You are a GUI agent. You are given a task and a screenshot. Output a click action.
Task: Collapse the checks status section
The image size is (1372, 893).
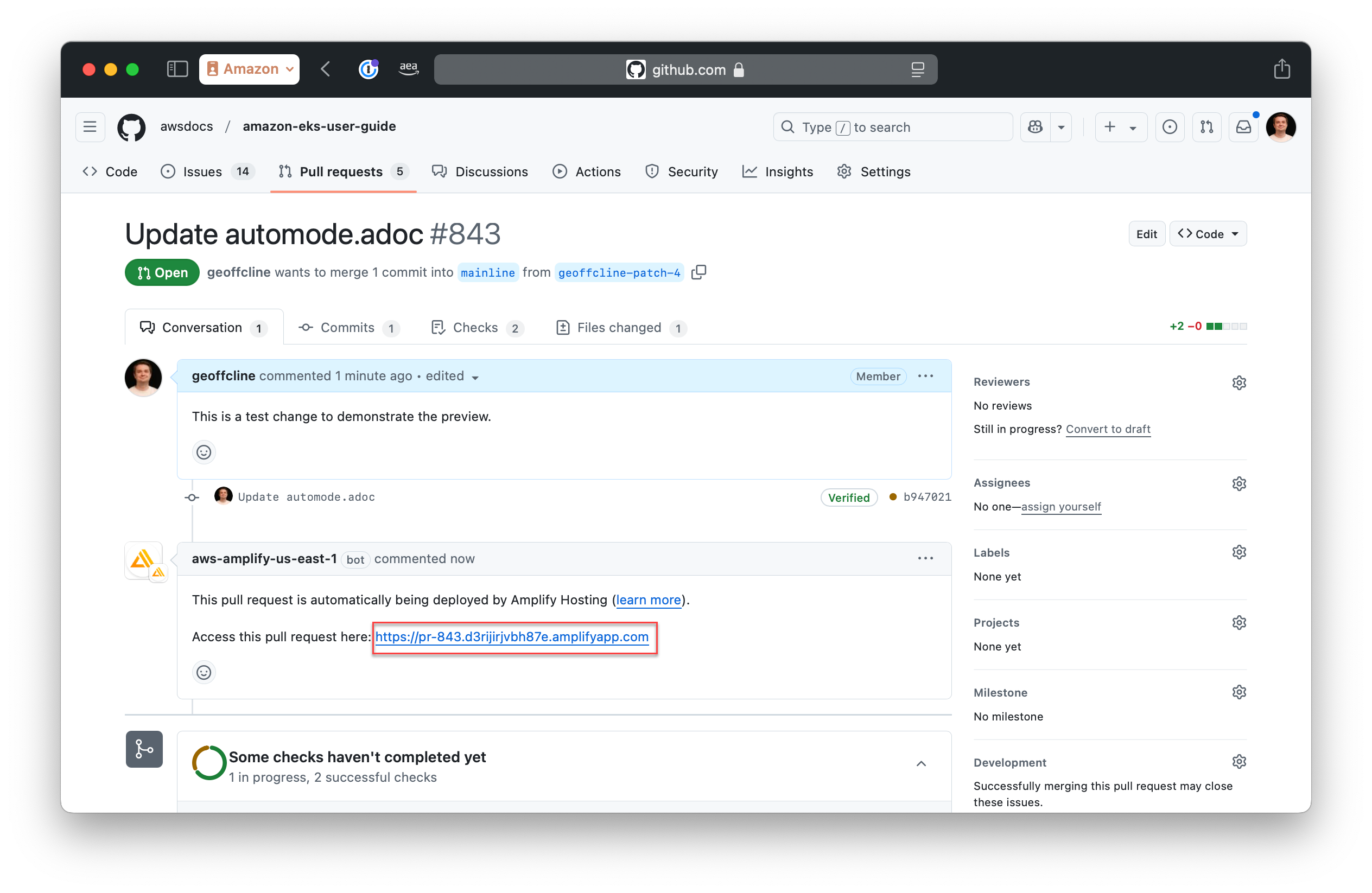coord(920,764)
